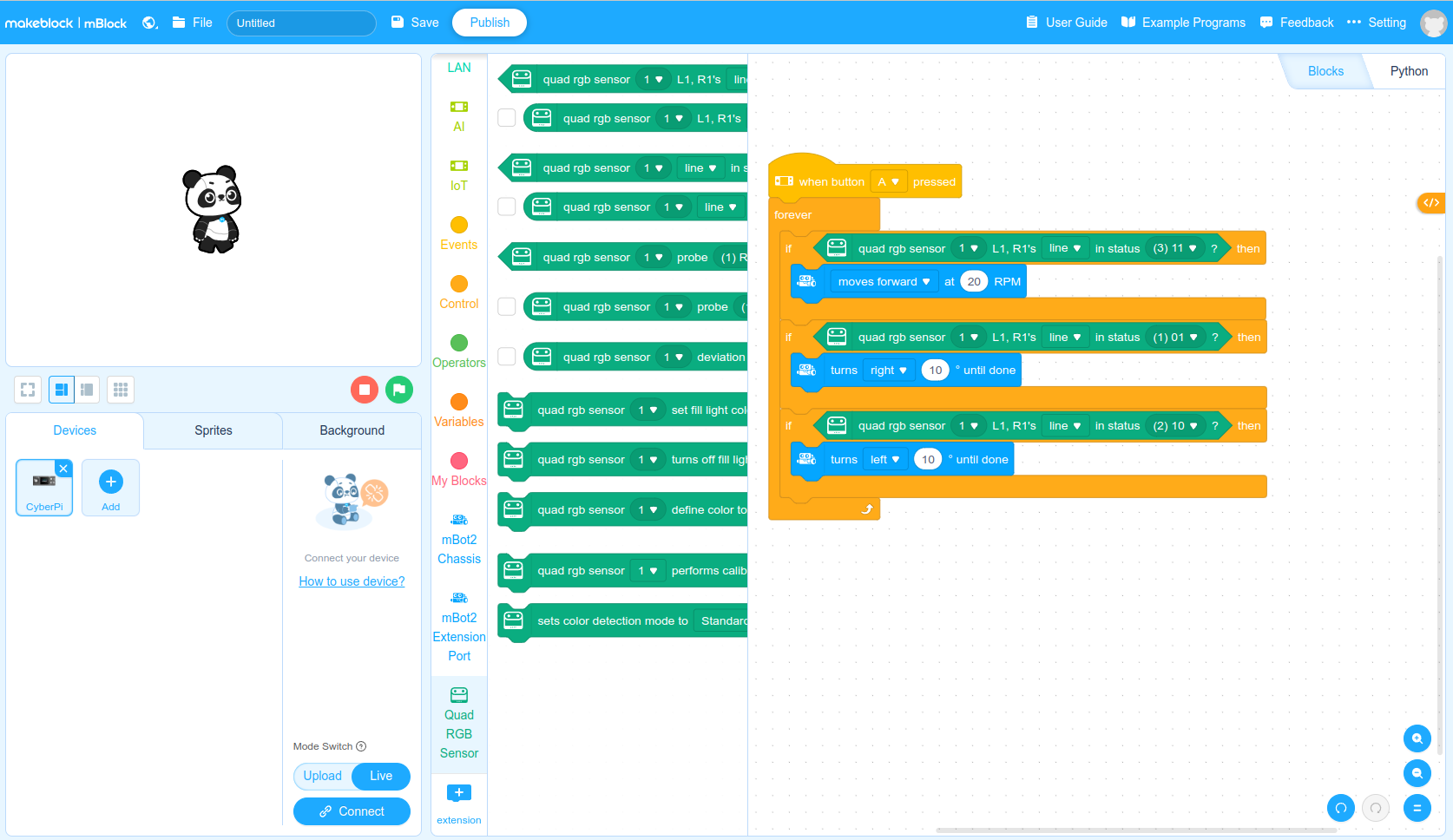Open the turns right direction dropdown
This screenshot has width=1453, height=840.
pos(889,370)
